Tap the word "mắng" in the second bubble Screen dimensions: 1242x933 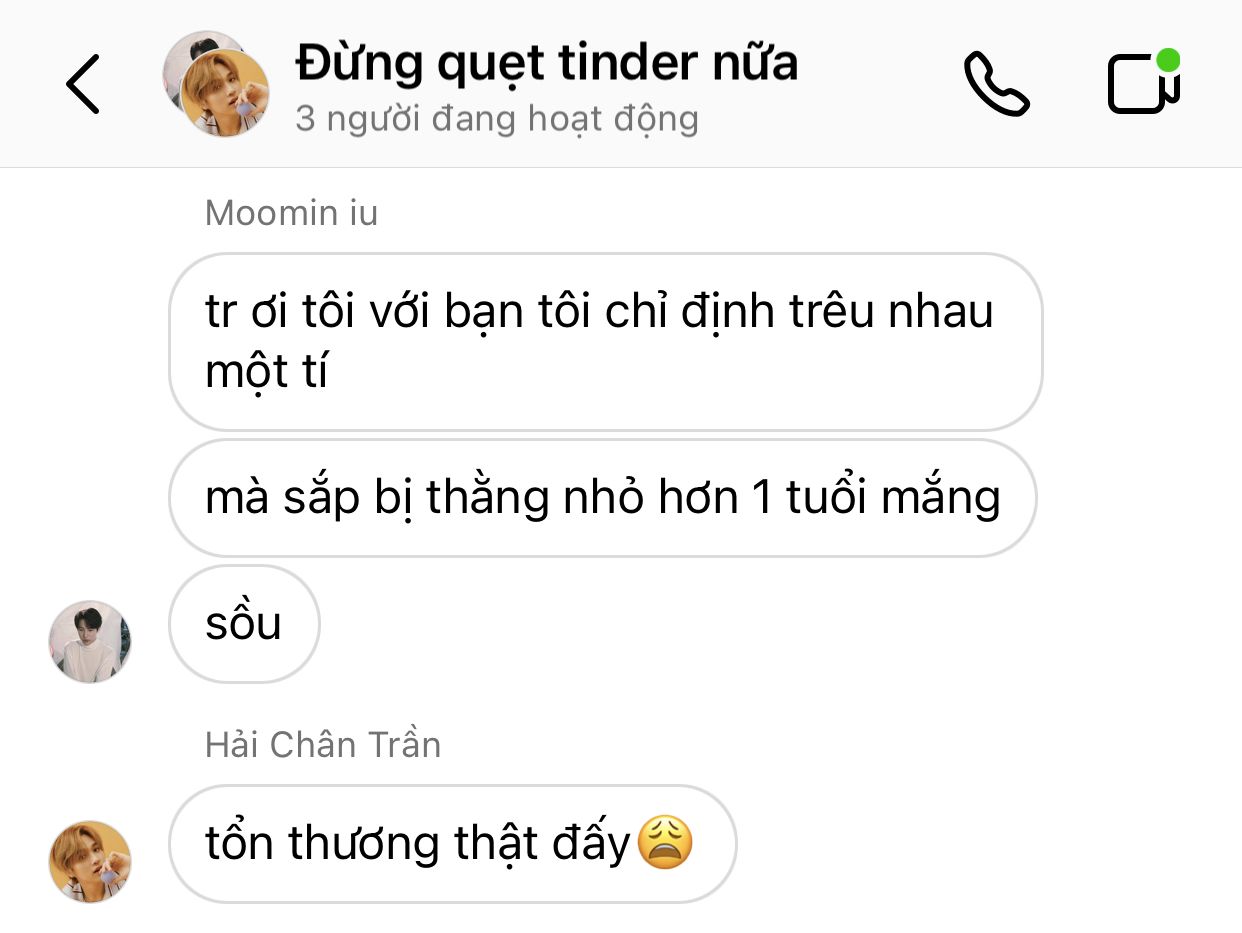(943, 499)
